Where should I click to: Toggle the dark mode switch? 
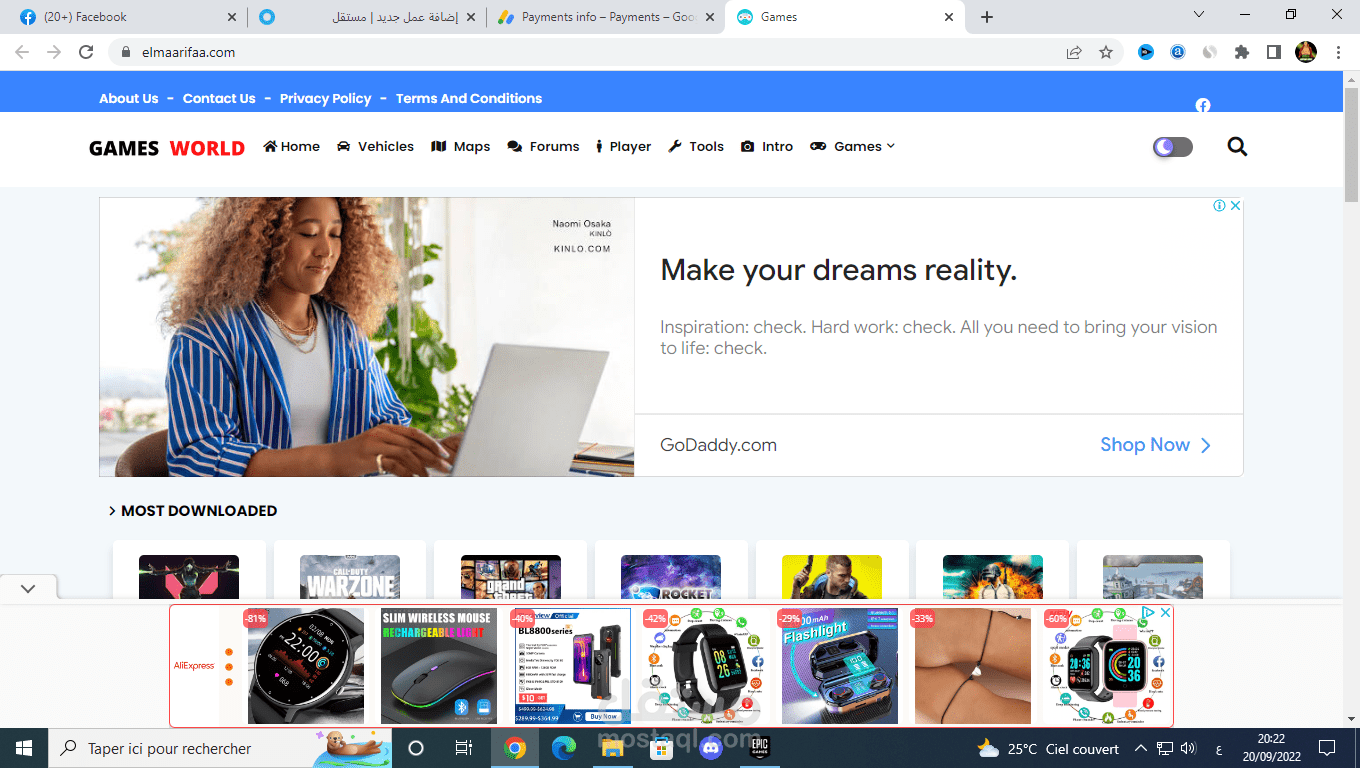[x=1173, y=147]
